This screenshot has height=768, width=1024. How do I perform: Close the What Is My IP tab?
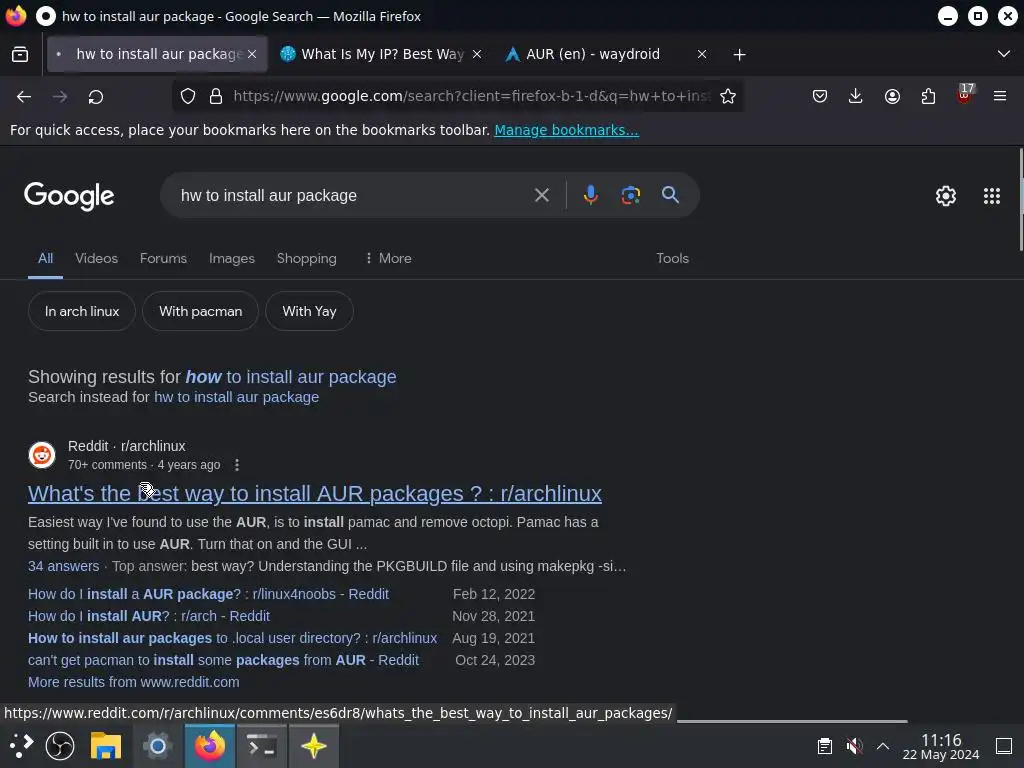pos(477,54)
